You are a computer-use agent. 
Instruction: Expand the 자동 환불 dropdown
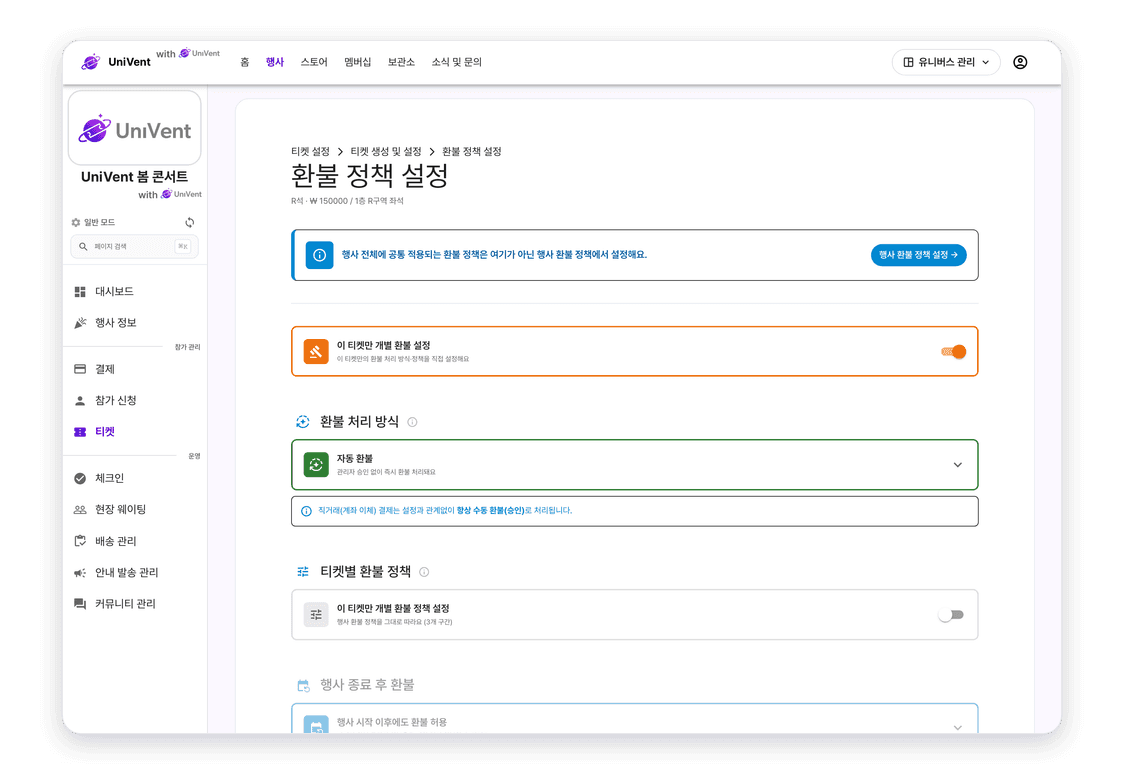click(958, 465)
